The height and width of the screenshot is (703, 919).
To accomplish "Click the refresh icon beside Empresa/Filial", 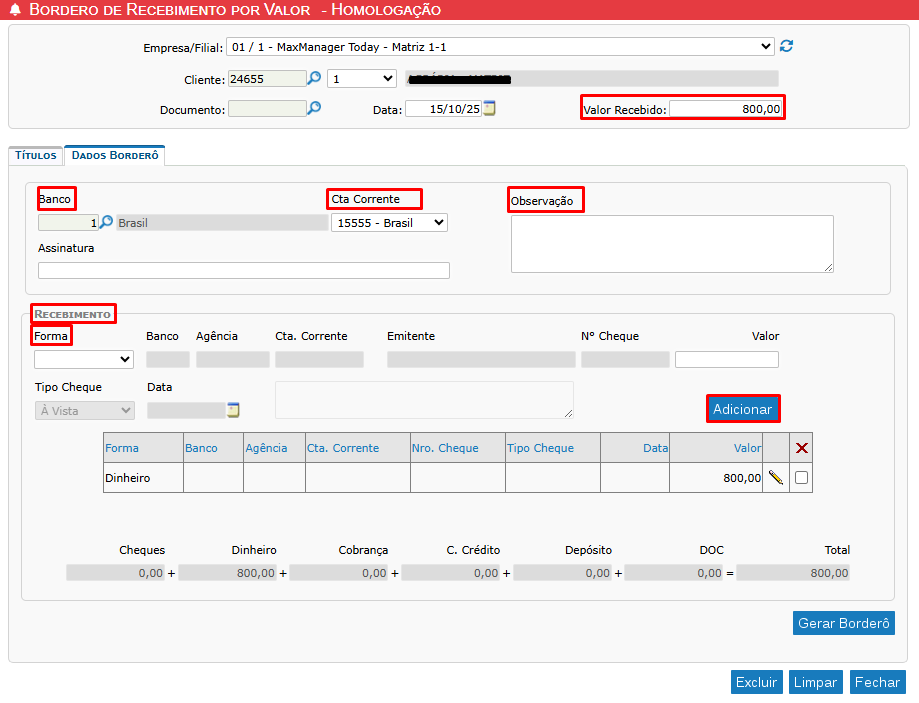I will 786,46.
